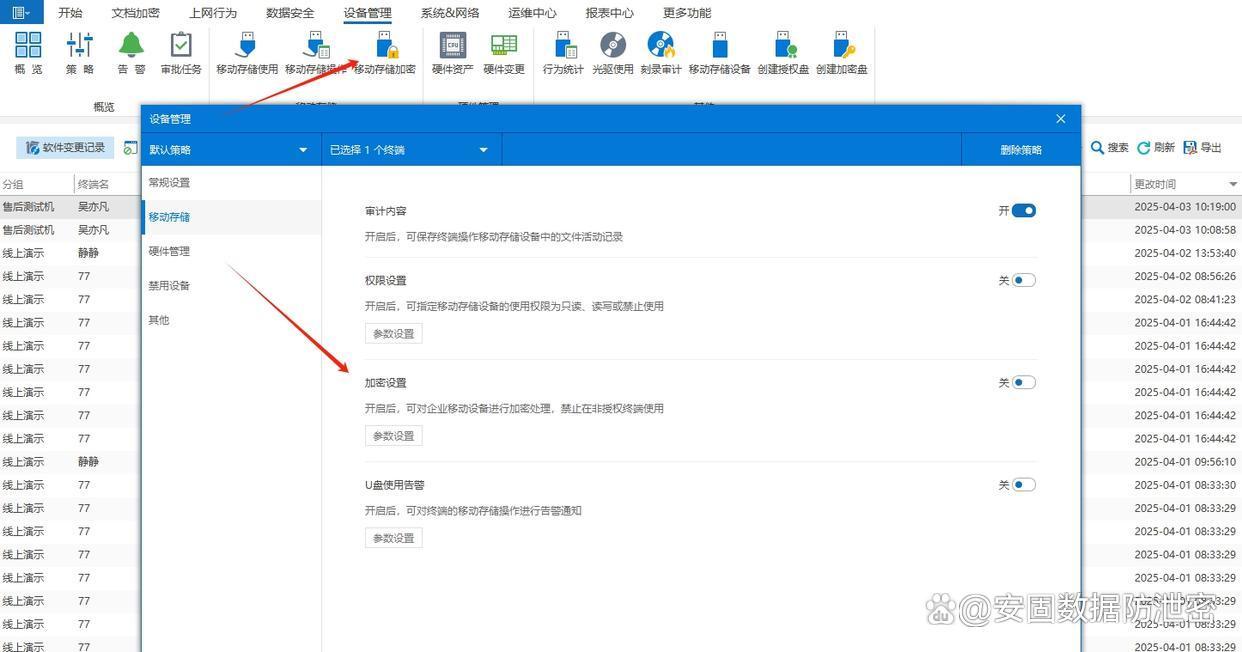Expand the 默认策略 dropdown
The width and height of the screenshot is (1242, 652).
tap(303, 150)
